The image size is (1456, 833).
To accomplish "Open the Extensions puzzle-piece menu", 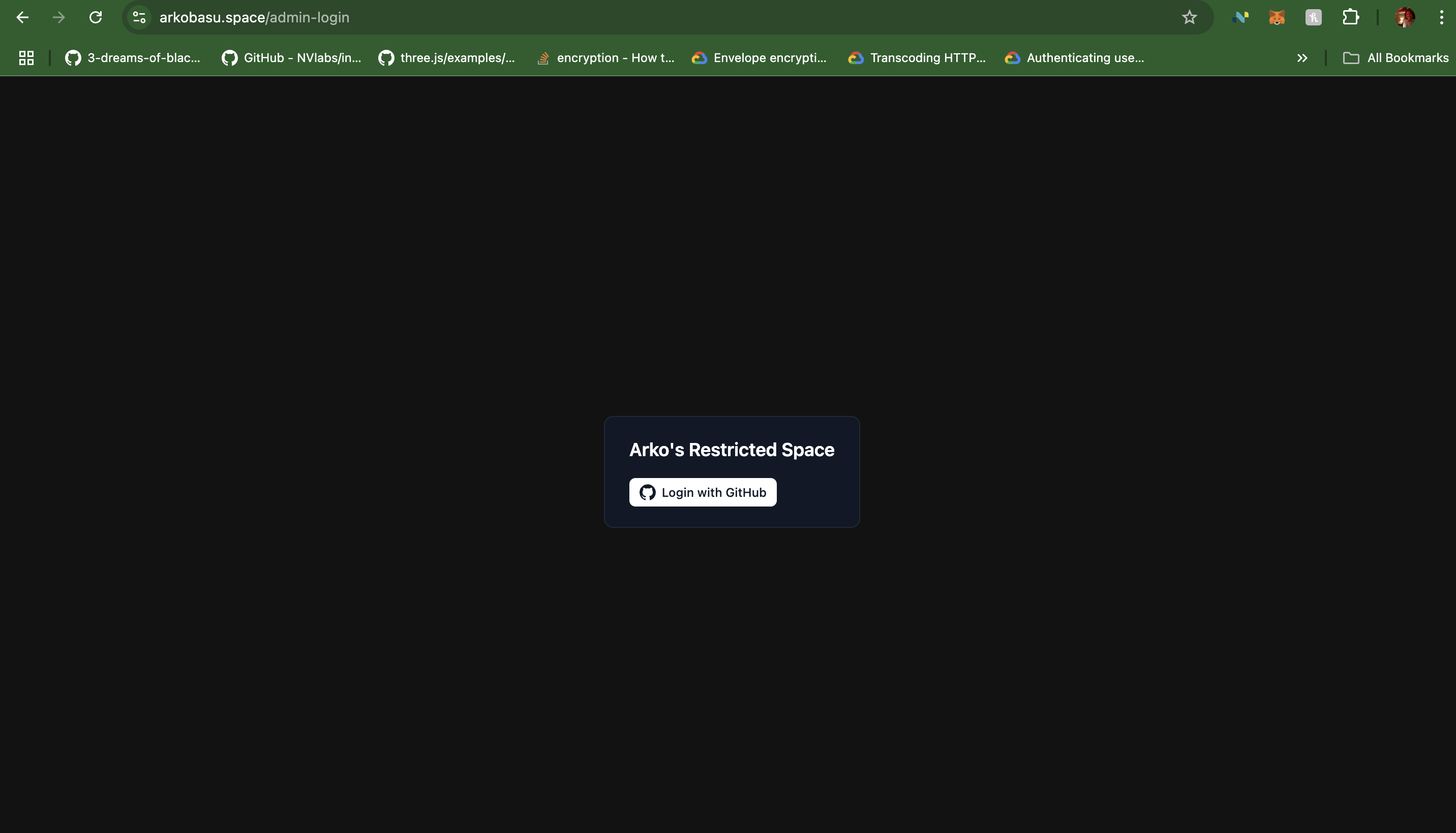I will pos(1351,17).
